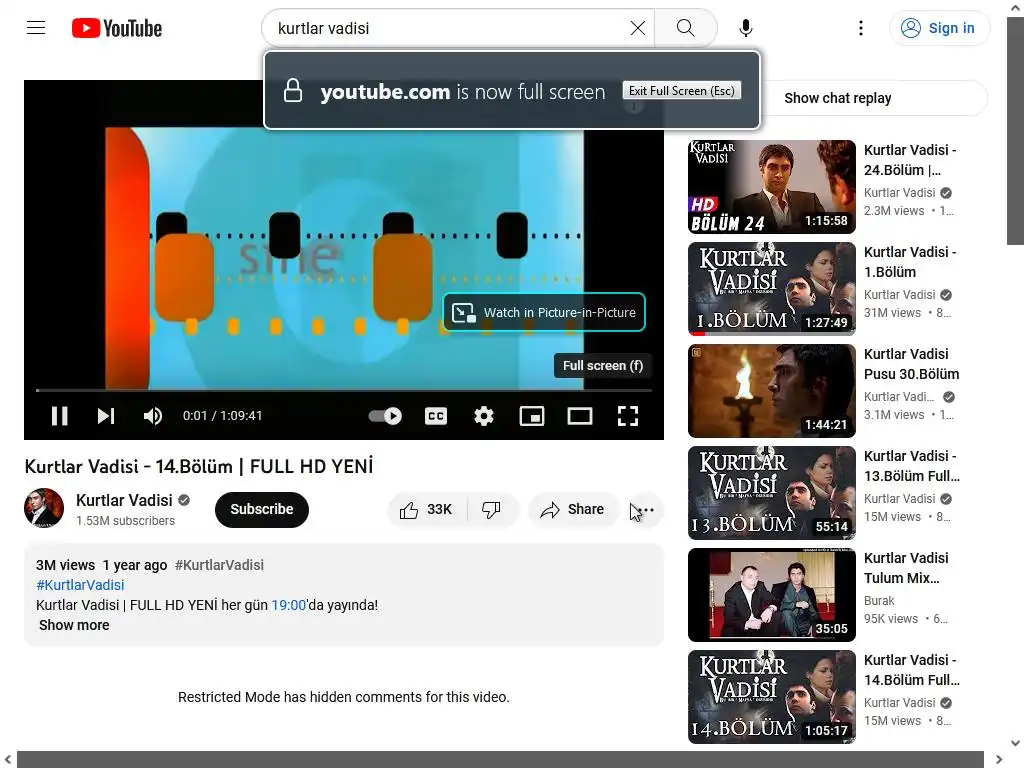Sign in to YouTube
Image resolution: width=1024 pixels, height=768 pixels.
[x=938, y=28]
